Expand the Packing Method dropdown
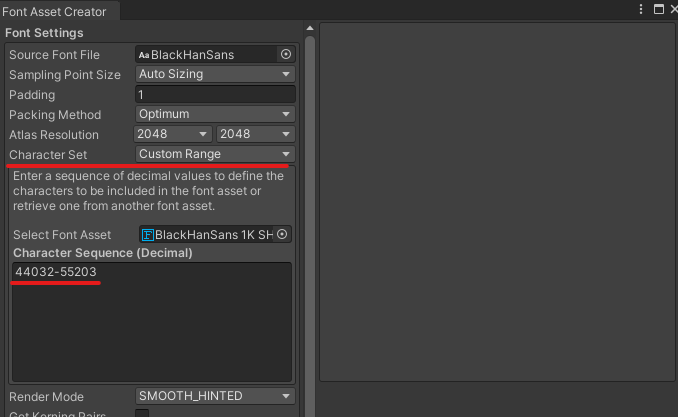678x417 pixels. point(215,115)
